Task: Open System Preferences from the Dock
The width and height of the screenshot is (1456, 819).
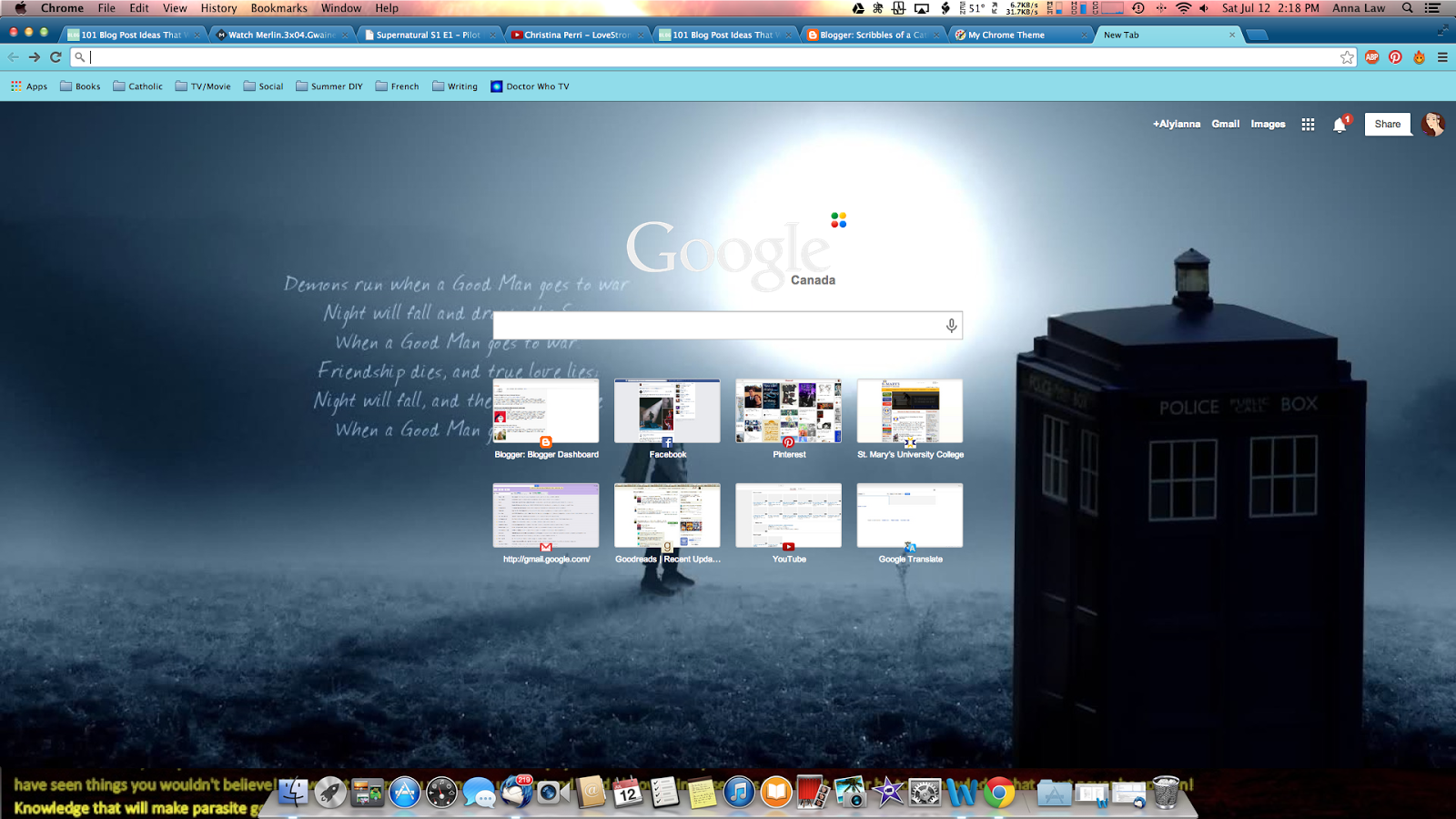Action: coord(925,793)
